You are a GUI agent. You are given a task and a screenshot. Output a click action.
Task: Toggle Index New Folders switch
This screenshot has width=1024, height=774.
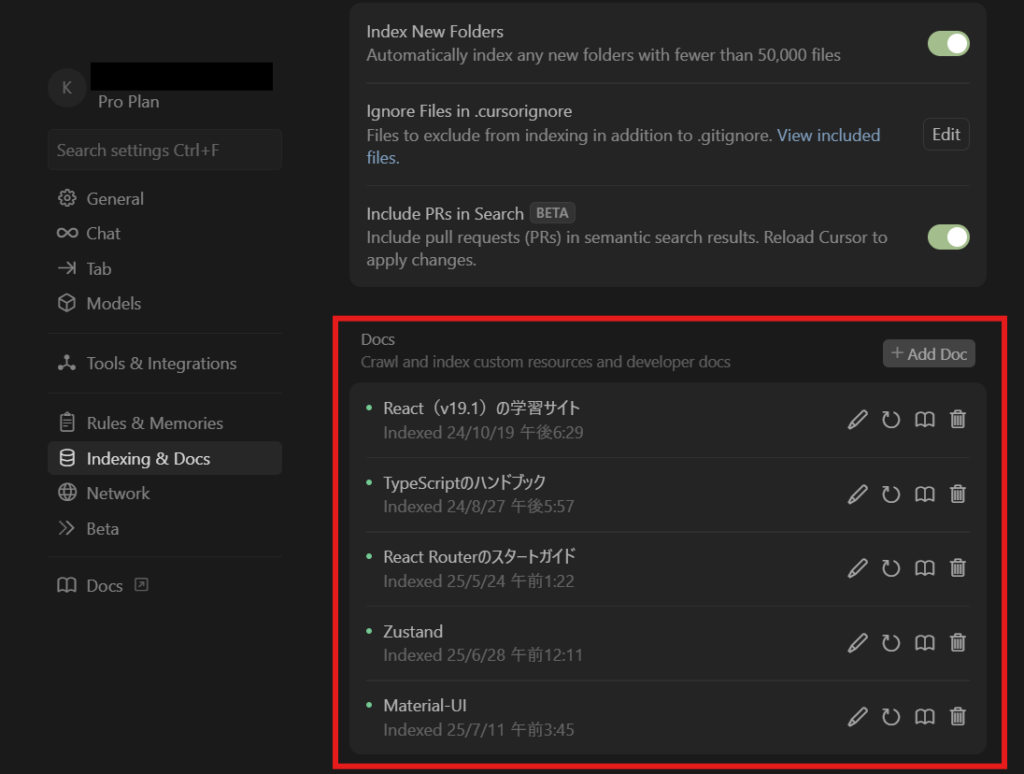[x=948, y=44]
